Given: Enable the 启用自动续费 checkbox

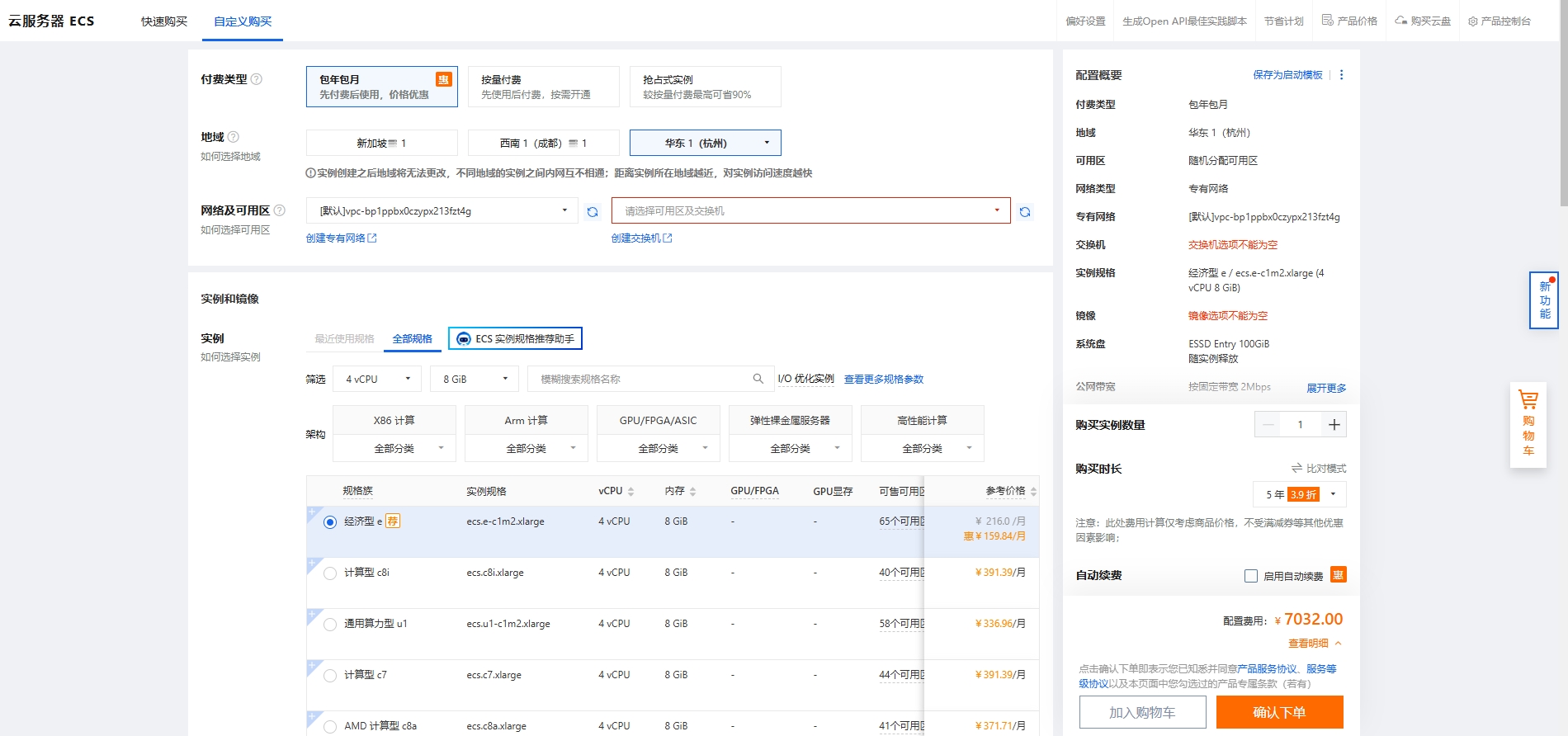Looking at the screenshot, I should click(1251, 576).
